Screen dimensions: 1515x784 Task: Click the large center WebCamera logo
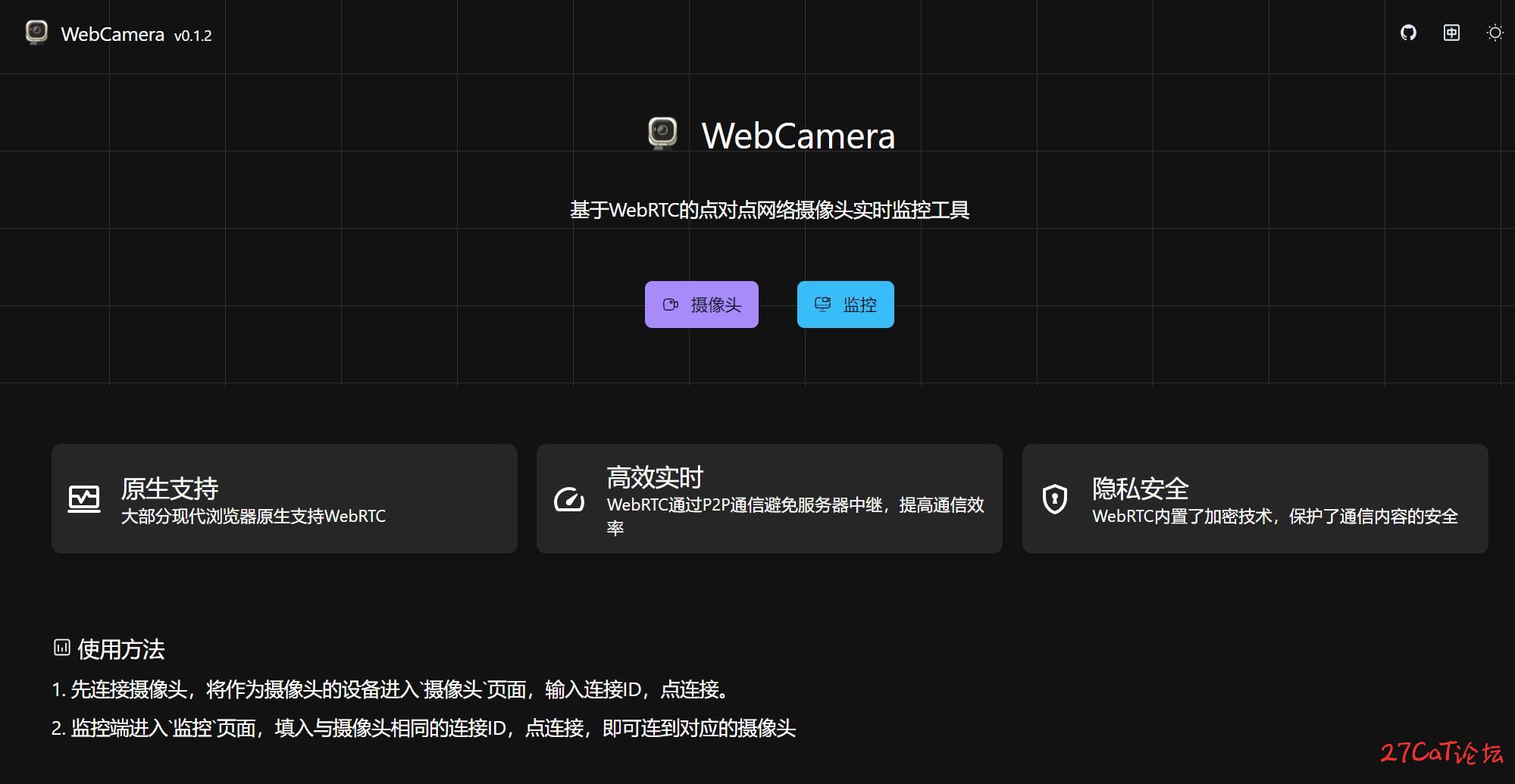662,133
